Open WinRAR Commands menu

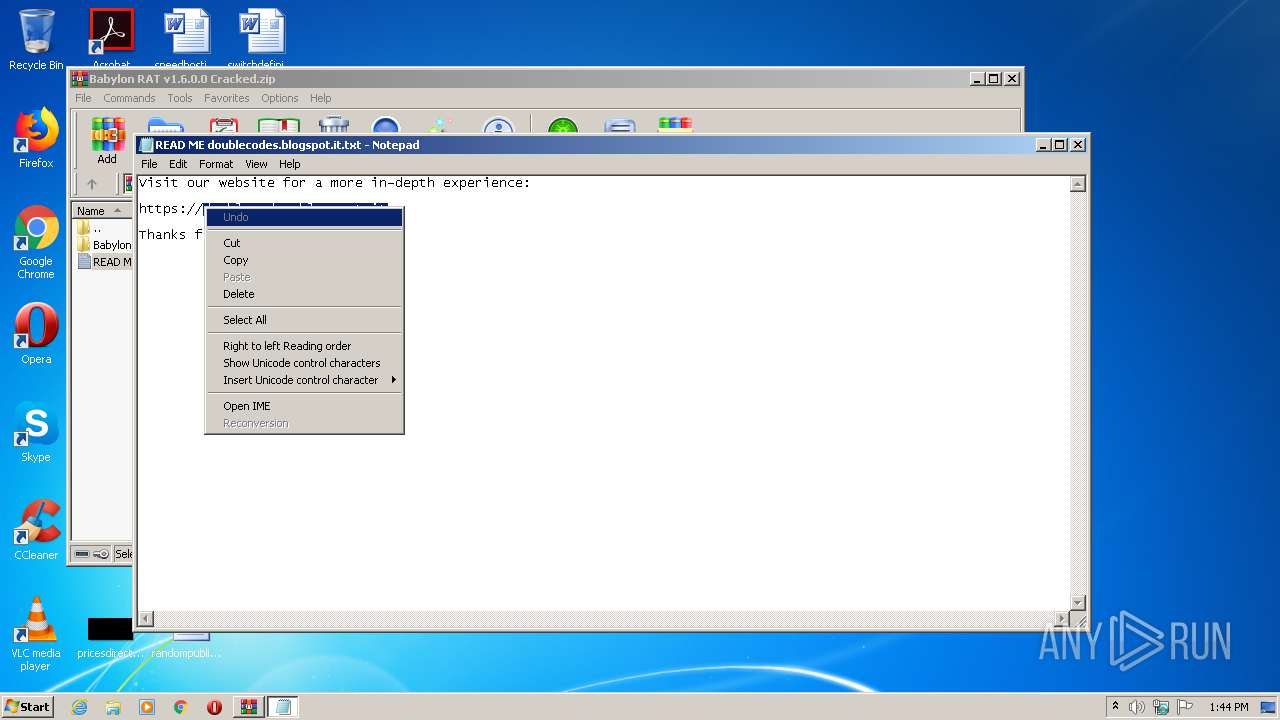click(x=129, y=98)
